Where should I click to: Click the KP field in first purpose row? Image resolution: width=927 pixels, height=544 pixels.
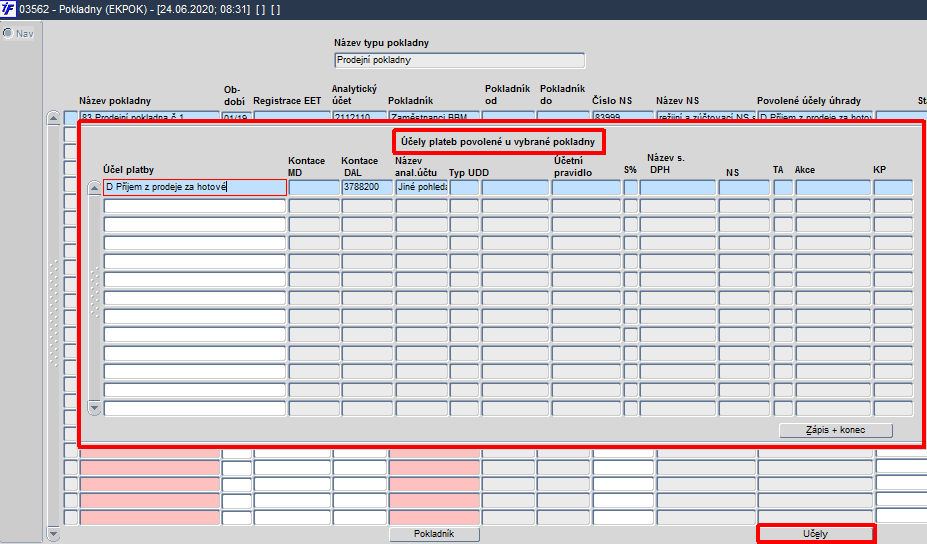[893, 187]
